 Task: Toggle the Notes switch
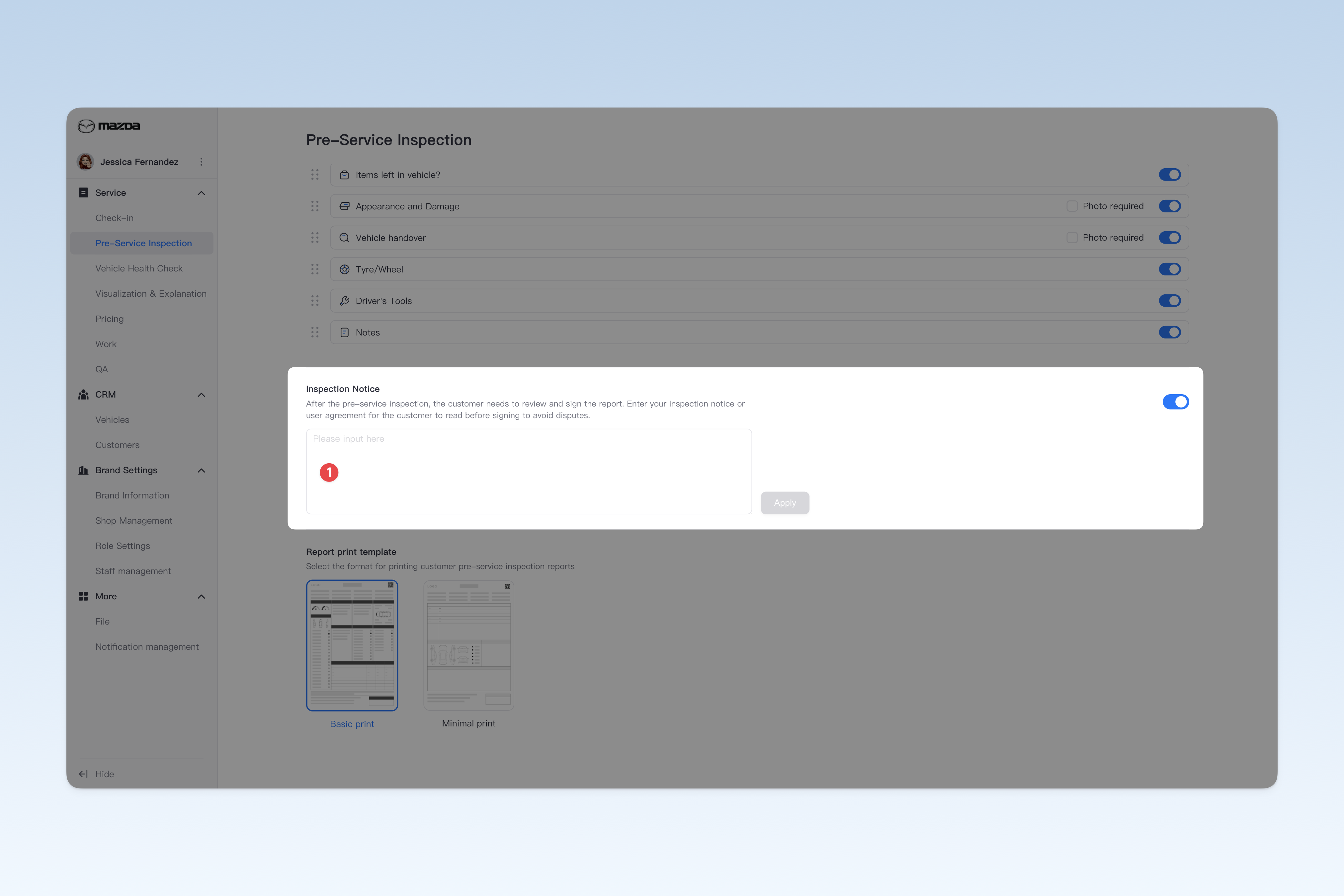click(1170, 332)
